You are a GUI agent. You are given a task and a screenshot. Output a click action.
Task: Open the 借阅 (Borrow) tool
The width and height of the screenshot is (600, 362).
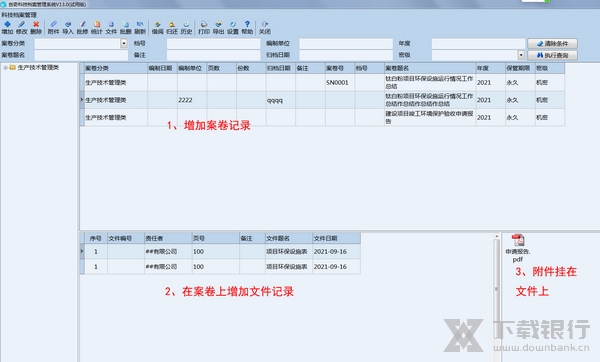click(x=157, y=28)
